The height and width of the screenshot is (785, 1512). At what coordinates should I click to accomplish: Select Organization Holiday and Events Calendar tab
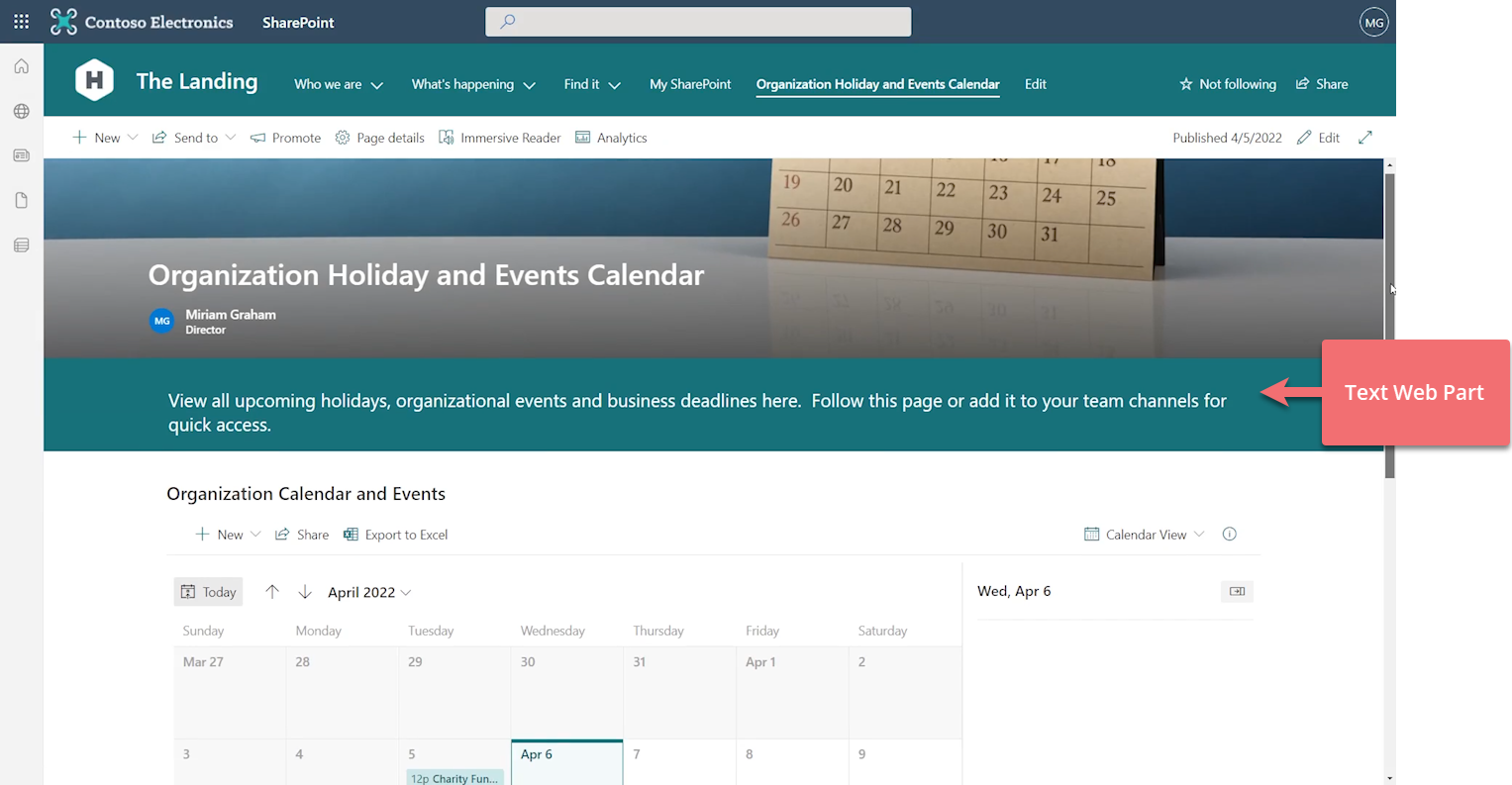click(x=877, y=84)
